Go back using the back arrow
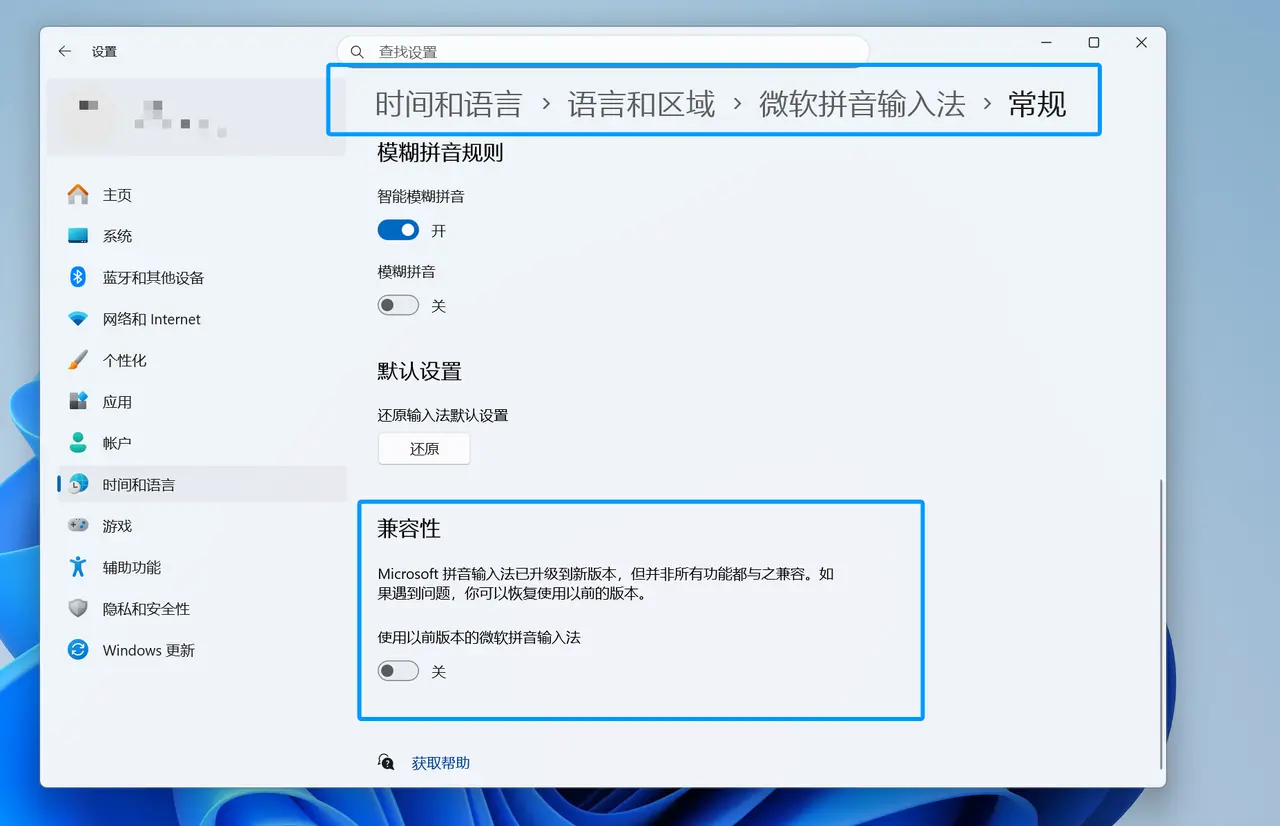The width and height of the screenshot is (1280, 826). (x=65, y=51)
